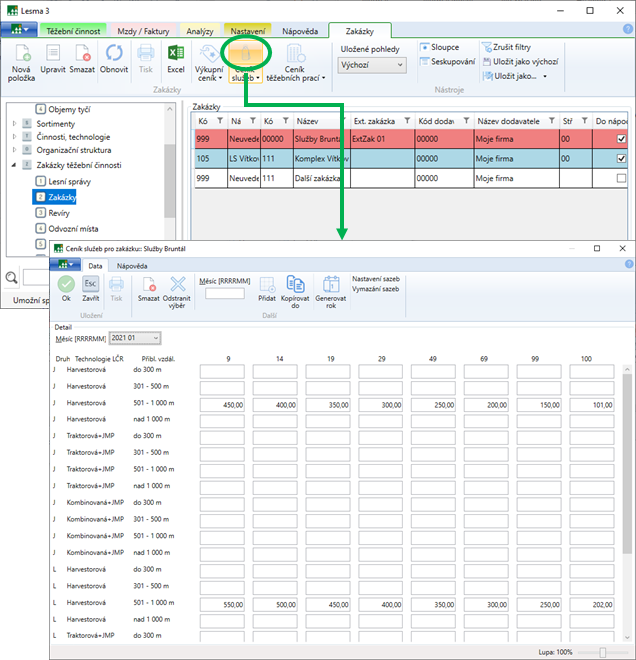Click the Obnovit refresh icon
Screen dimensions: 636x660
point(113,53)
